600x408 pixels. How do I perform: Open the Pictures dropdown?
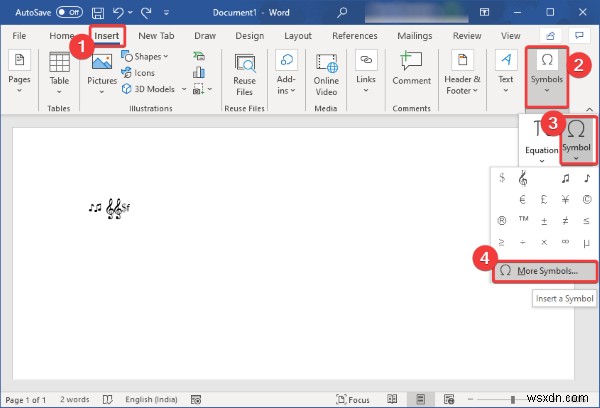pyautogui.click(x=102, y=73)
